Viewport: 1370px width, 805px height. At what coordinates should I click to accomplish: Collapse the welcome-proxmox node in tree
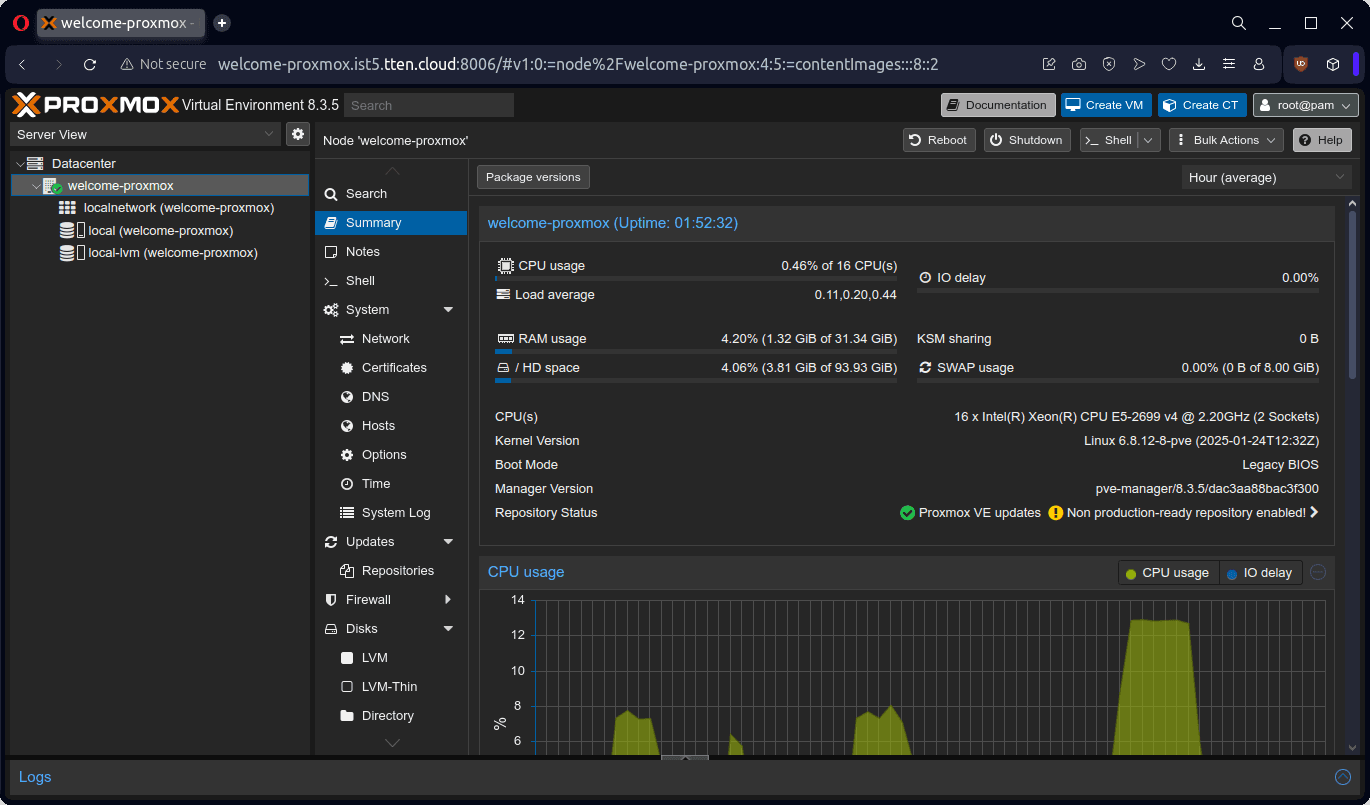(x=36, y=186)
